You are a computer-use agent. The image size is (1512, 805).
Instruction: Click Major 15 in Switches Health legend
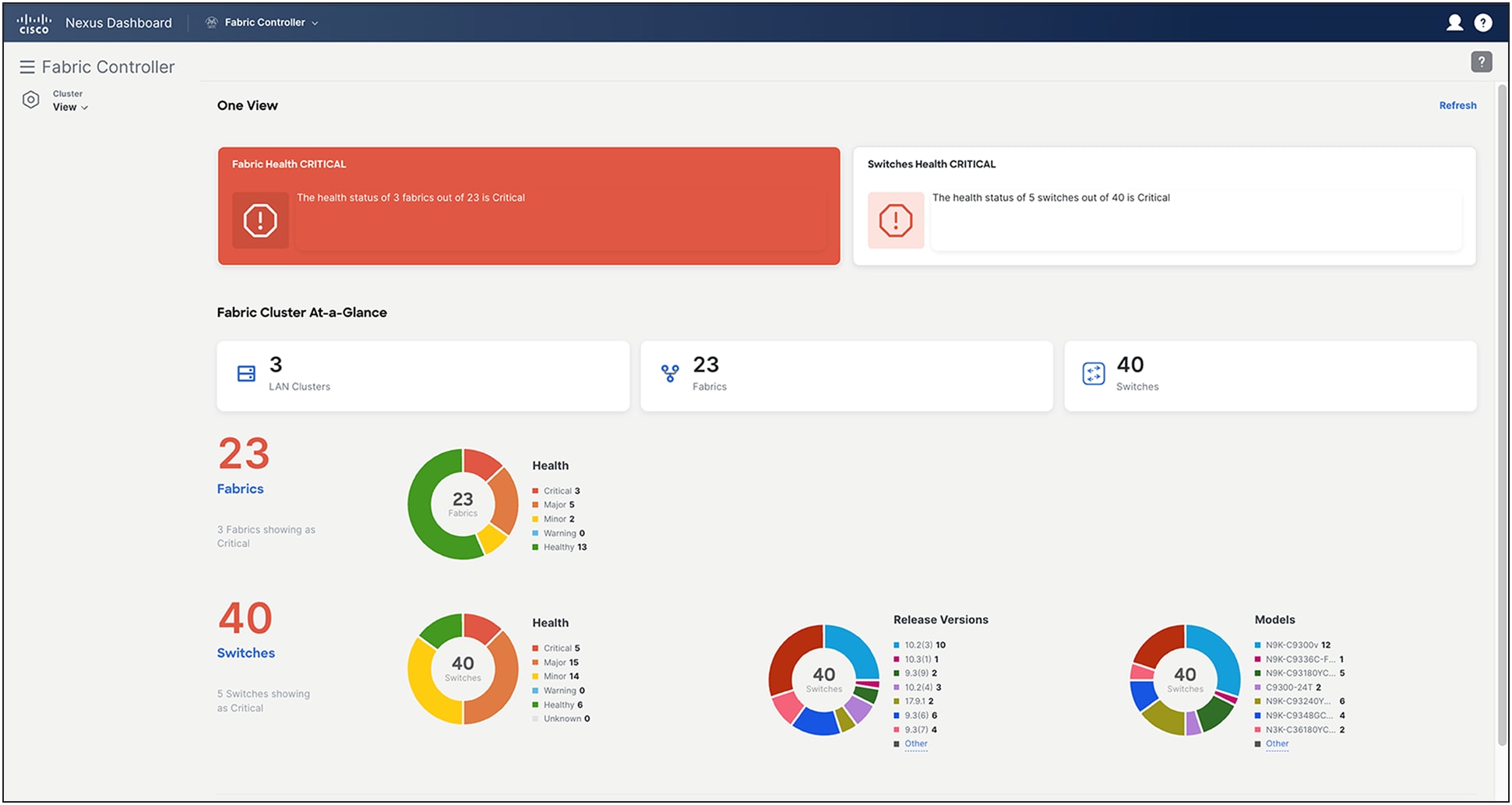coord(555,662)
